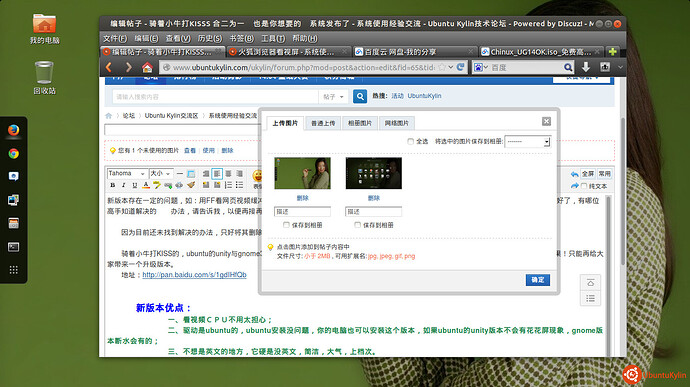The width and height of the screenshot is (690, 387).
Task: Close the upload image dialog
Action: pyautogui.click(x=546, y=122)
